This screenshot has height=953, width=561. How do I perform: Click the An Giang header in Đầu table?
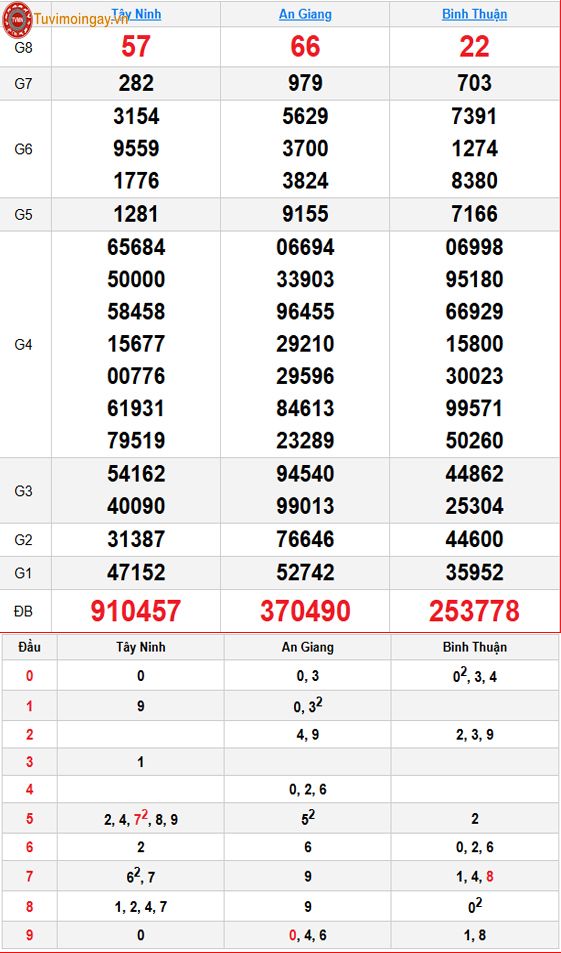pos(308,647)
